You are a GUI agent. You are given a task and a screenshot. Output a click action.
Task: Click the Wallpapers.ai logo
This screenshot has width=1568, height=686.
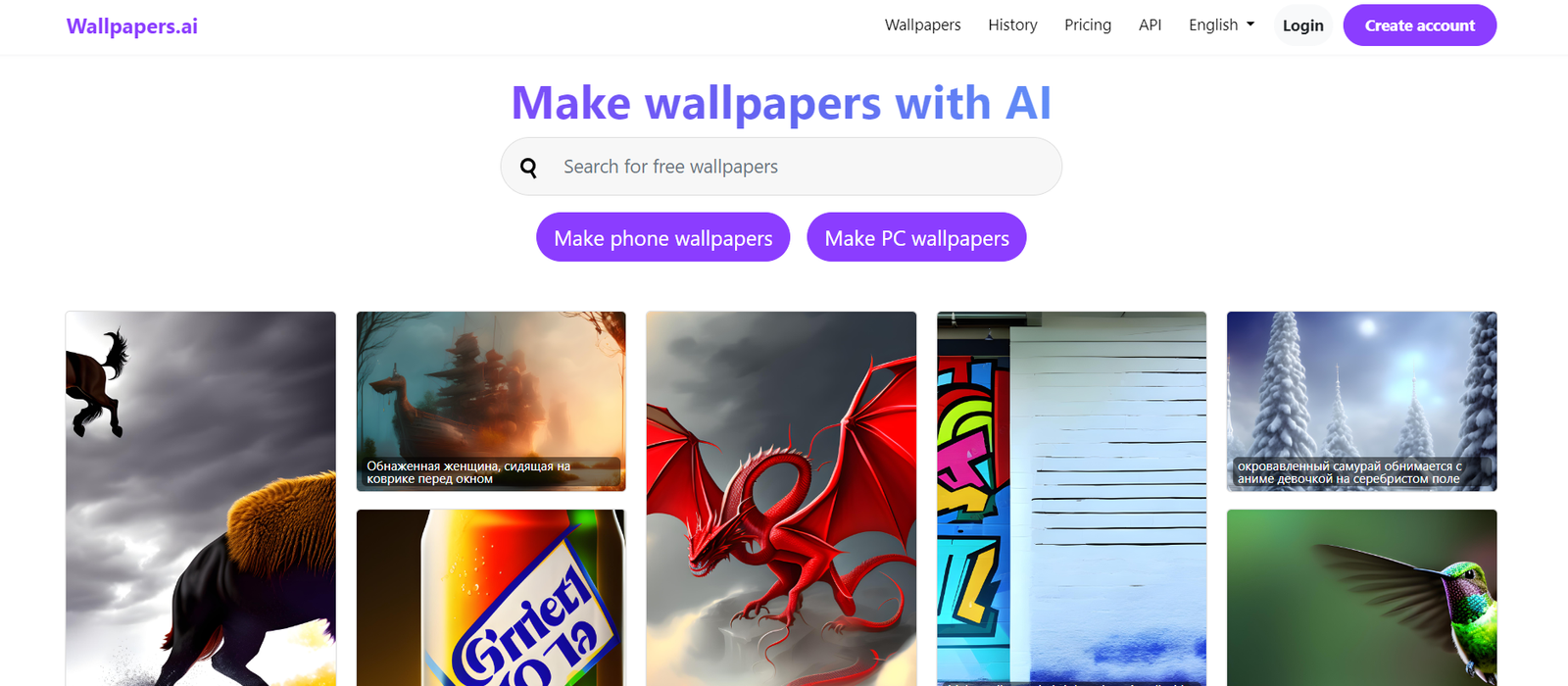(132, 26)
